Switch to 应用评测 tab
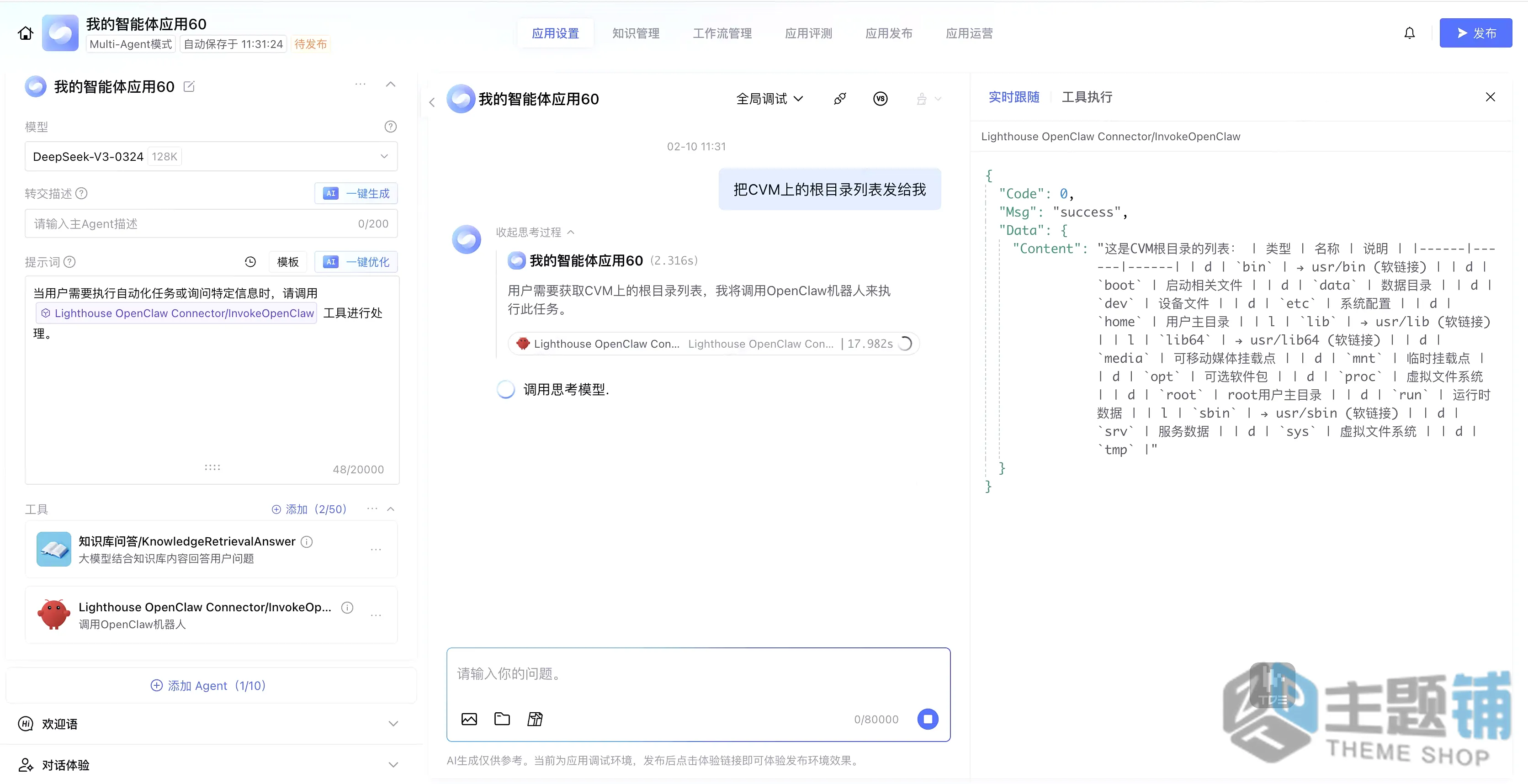 pos(808,33)
